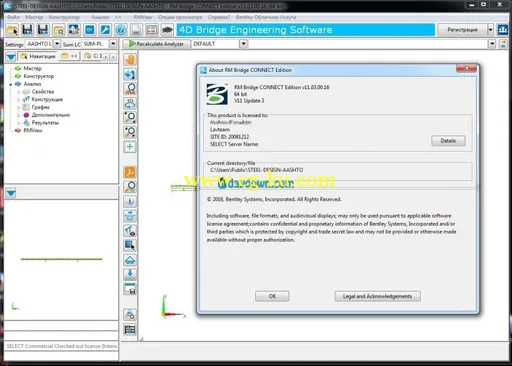Open the Опции просмотра menu
The image size is (512, 366).
(x=180, y=17)
